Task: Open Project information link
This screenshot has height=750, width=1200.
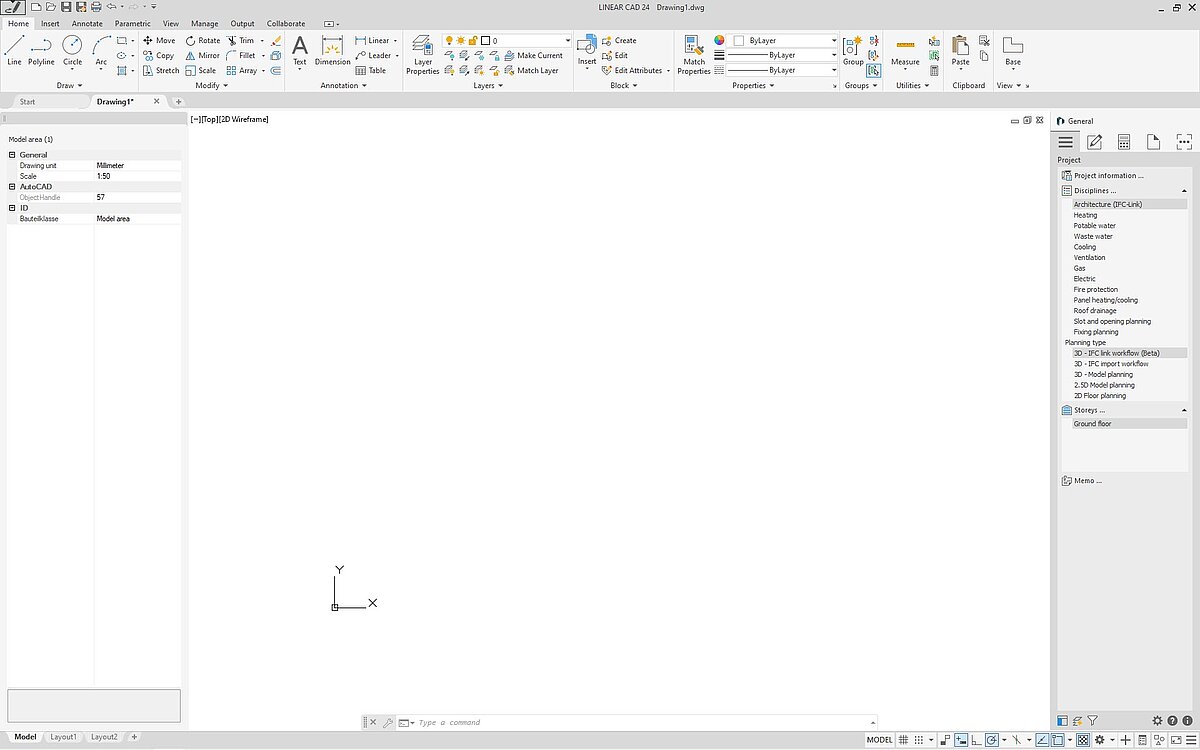Action: (x=1108, y=175)
